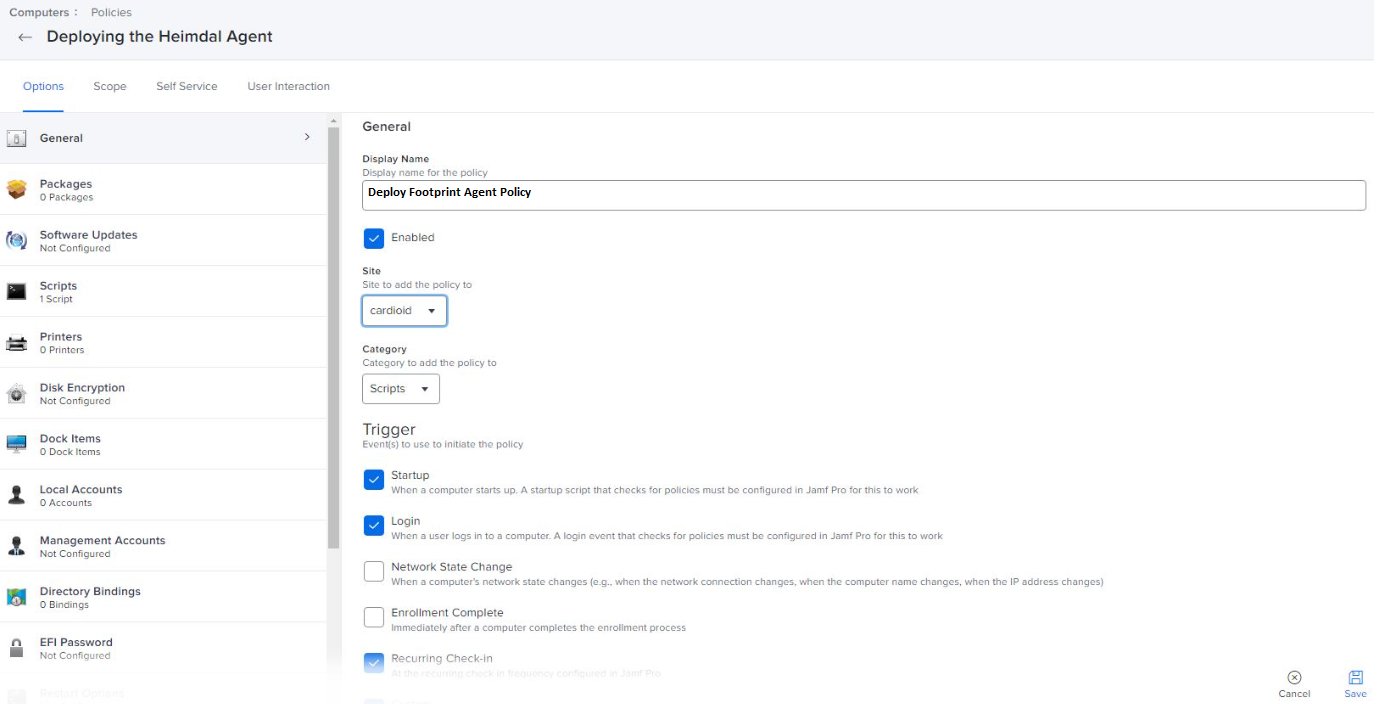The width and height of the screenshot is (1390, 704).
Task: Switch to the Scope tab
Action: point(110,86)
